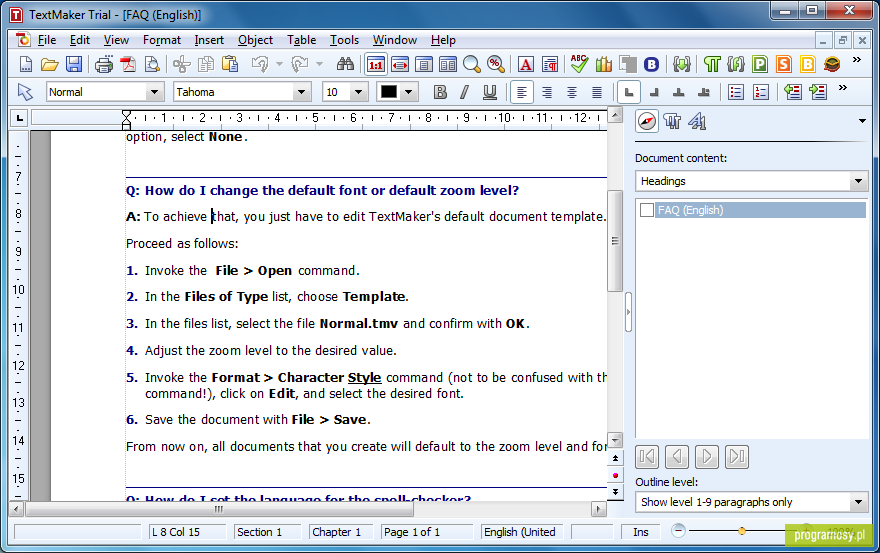Save the document with the floppy icon
The height and width of the screenshot is (553, 880).
pyautogui.click(x=74, y=64)
